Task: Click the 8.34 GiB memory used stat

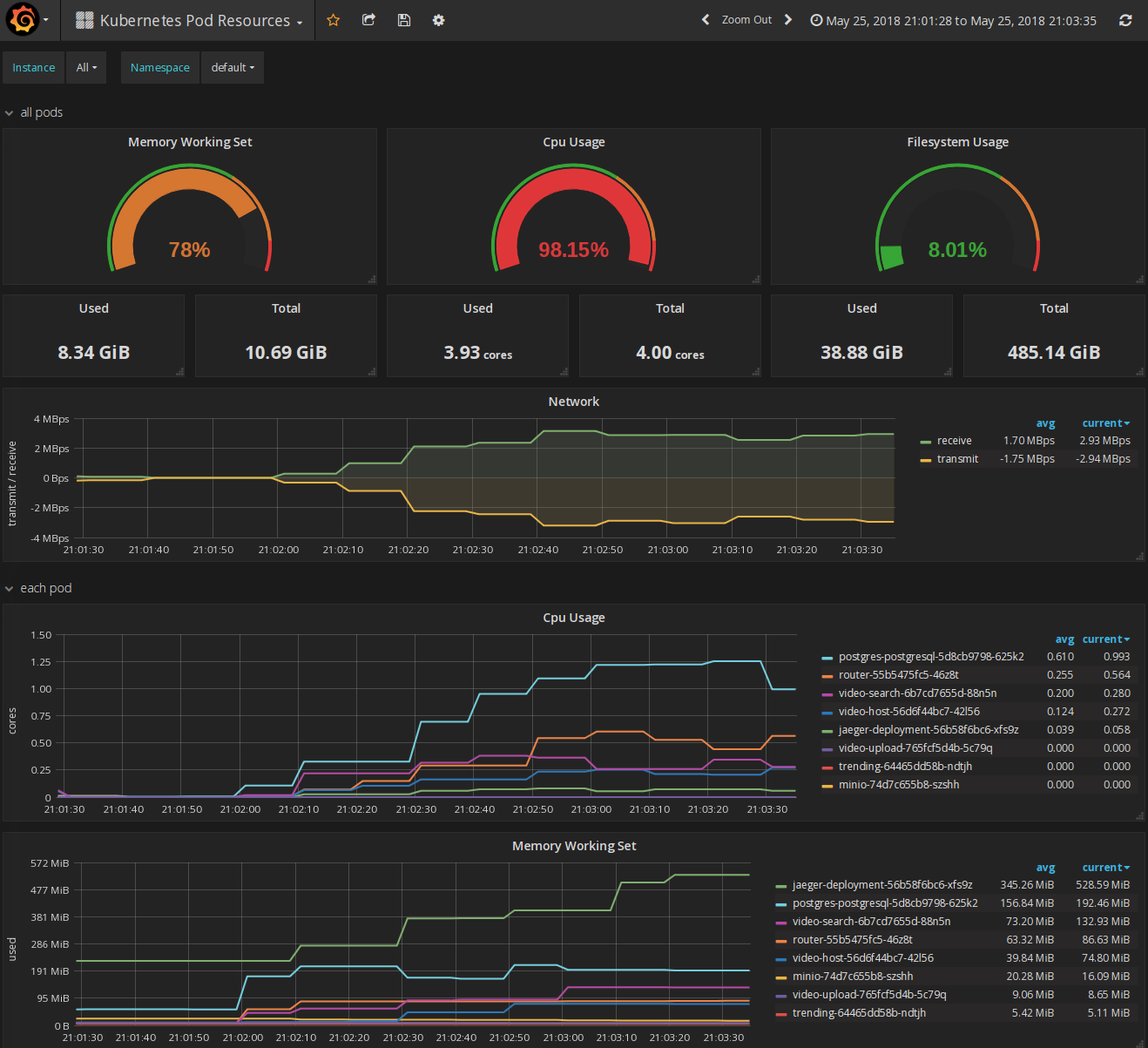Action: (94, 353)
